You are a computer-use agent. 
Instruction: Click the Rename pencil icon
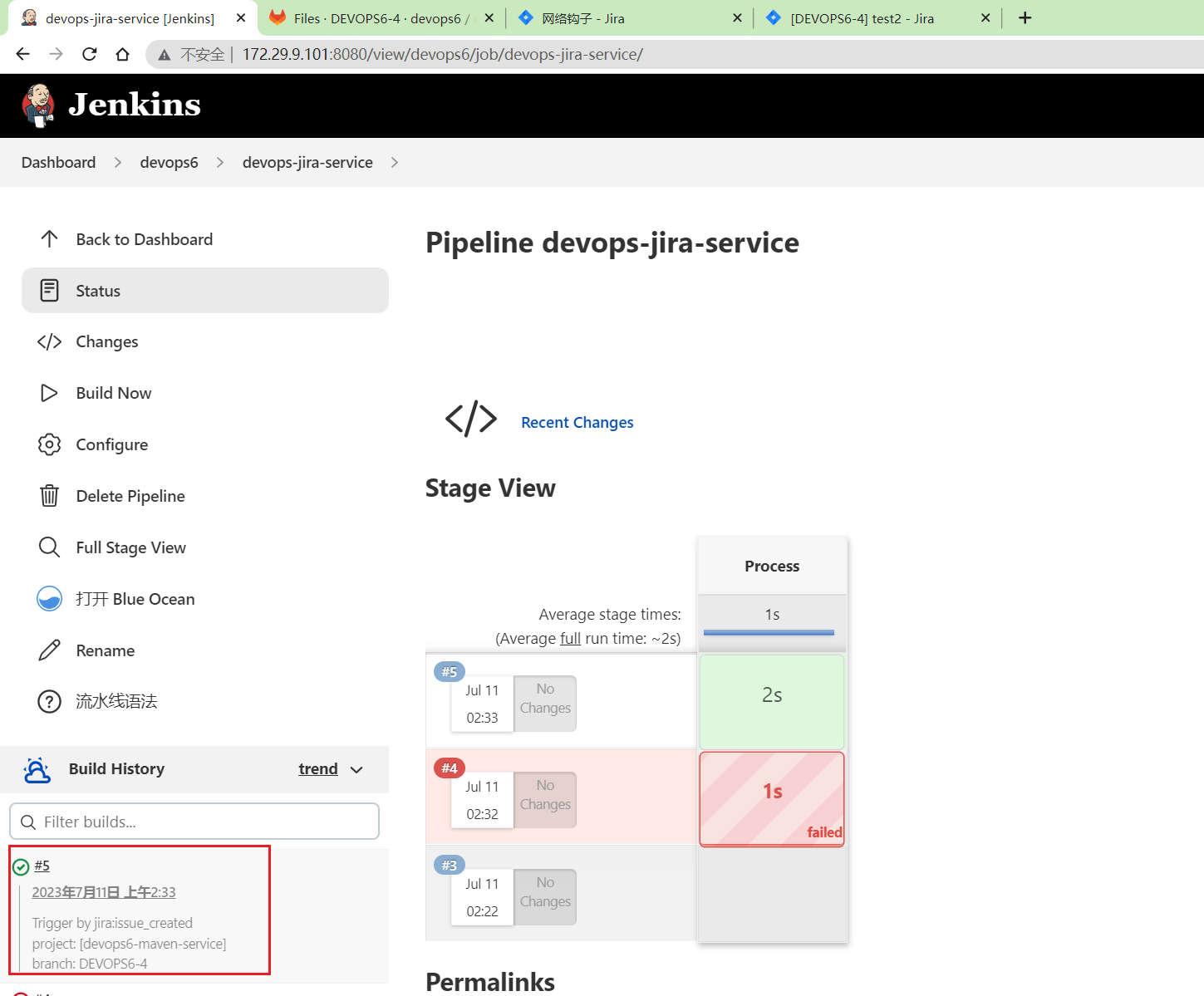pos(49,650)
